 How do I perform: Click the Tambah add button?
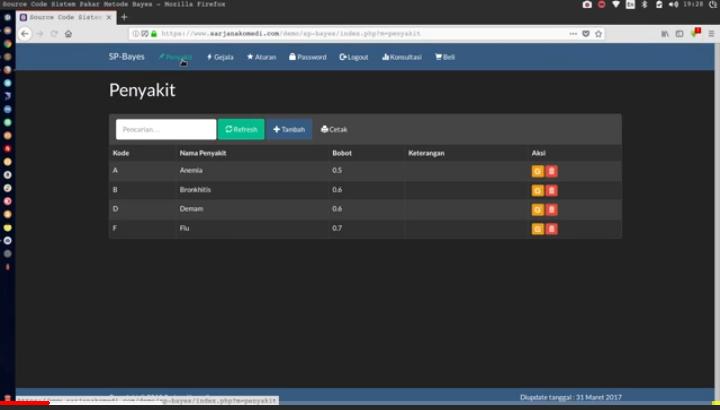(289, 129)
